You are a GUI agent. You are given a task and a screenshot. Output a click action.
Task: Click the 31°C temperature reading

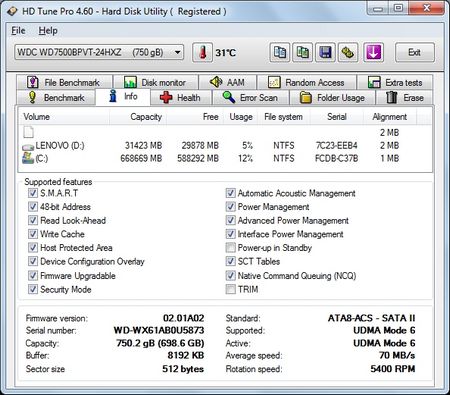coord(226,53)
